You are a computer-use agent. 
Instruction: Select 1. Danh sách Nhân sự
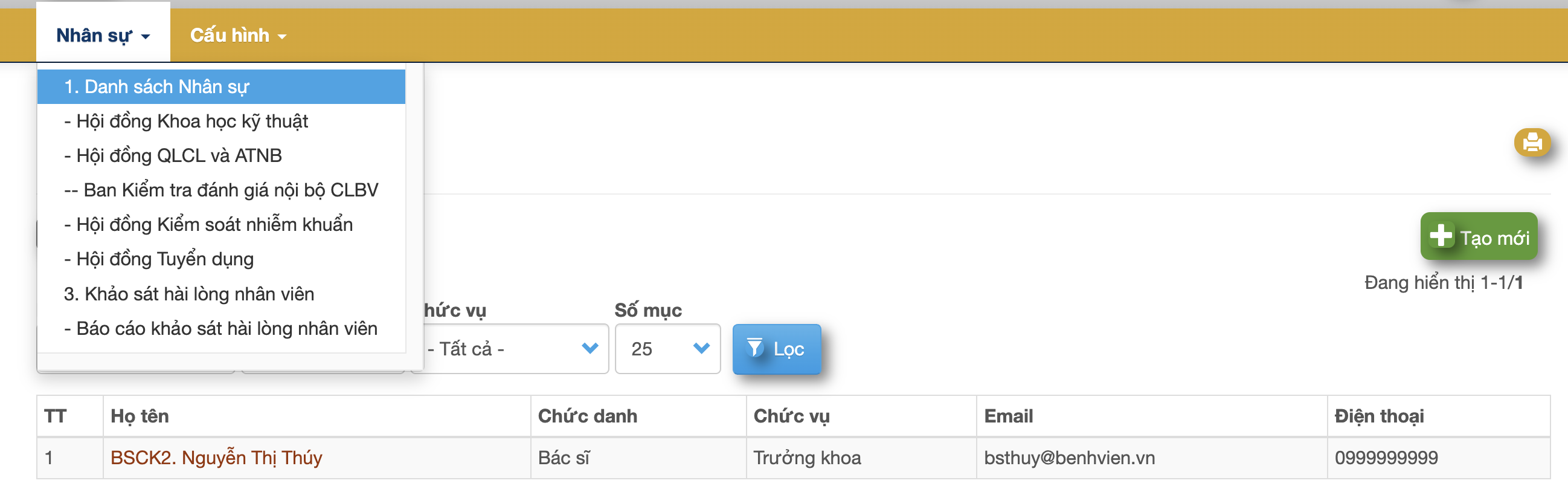(x=157, y=87)
